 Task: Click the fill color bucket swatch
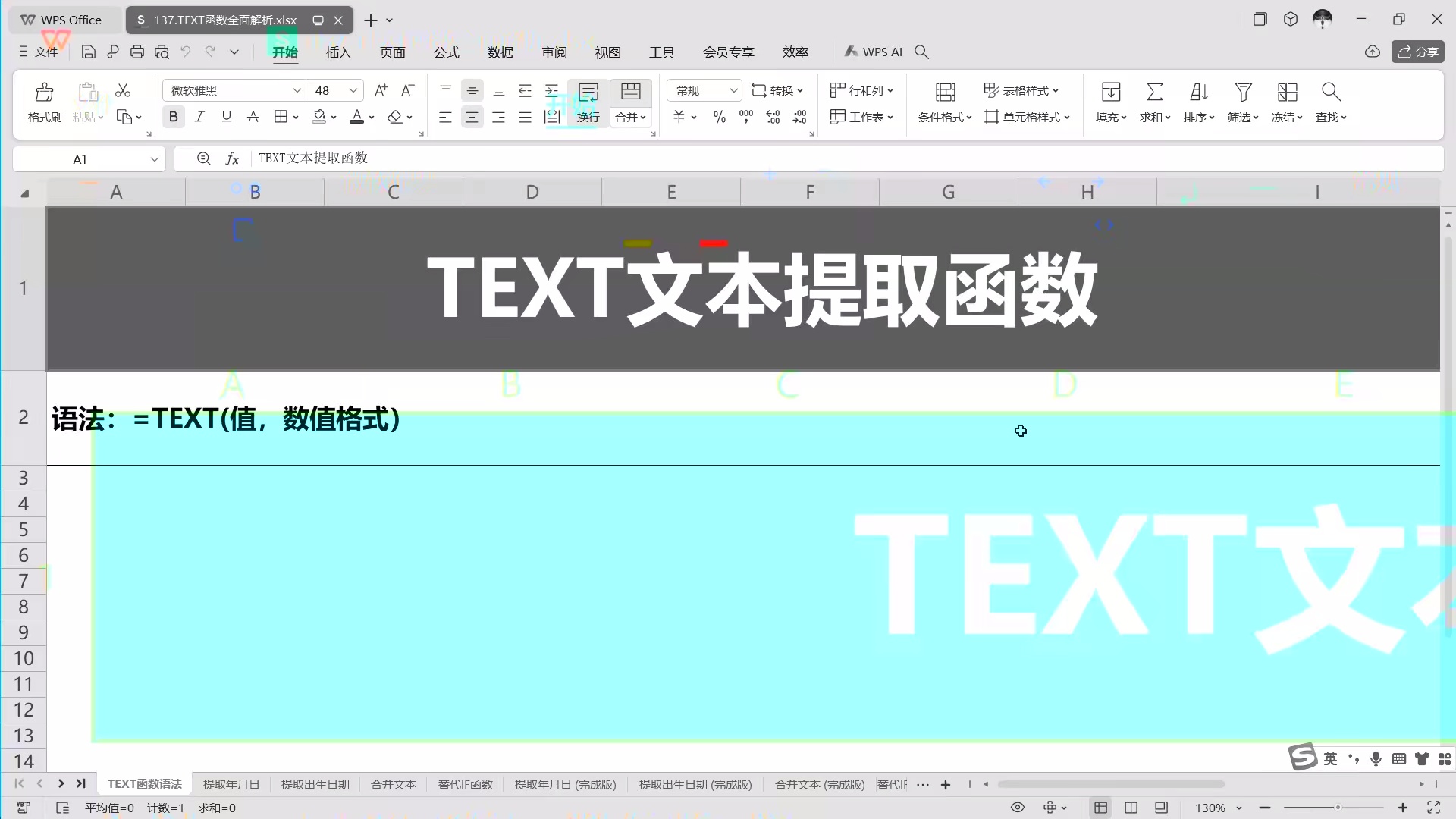click(319, 117)
